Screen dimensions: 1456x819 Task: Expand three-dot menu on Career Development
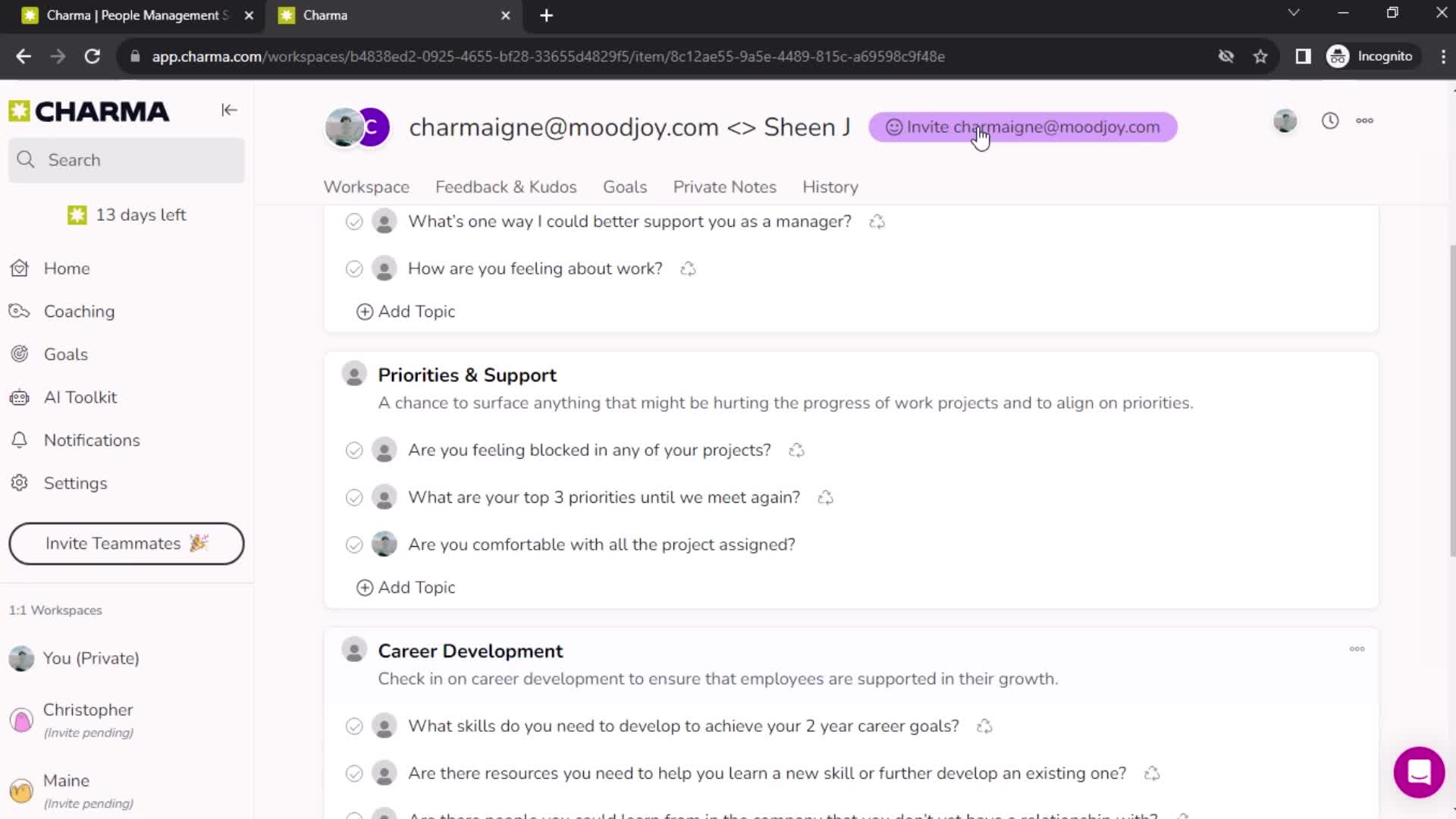tap(1356, 648)
